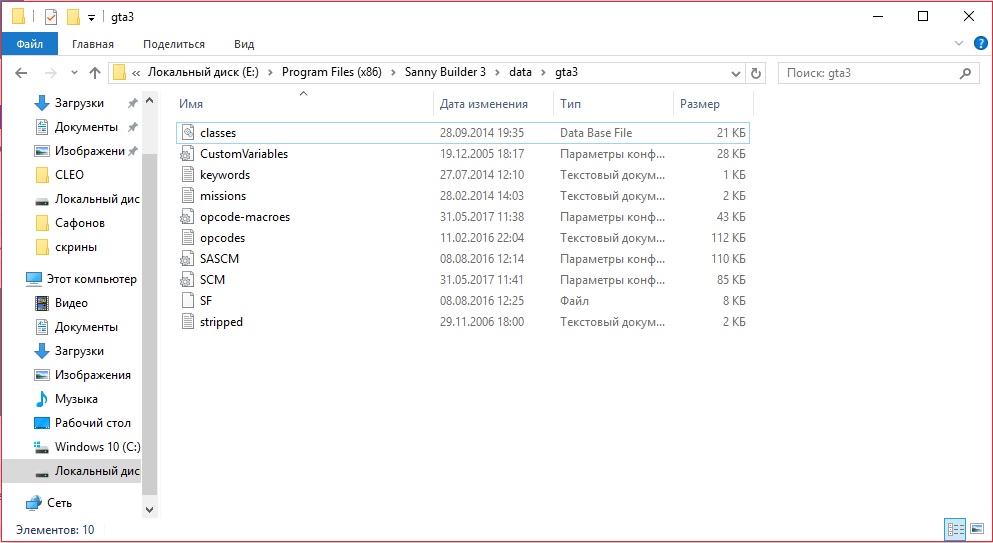Viewport: 993px width, 543px height.
Task: Open the Поделиться ribbon tab
Action: 174,44
